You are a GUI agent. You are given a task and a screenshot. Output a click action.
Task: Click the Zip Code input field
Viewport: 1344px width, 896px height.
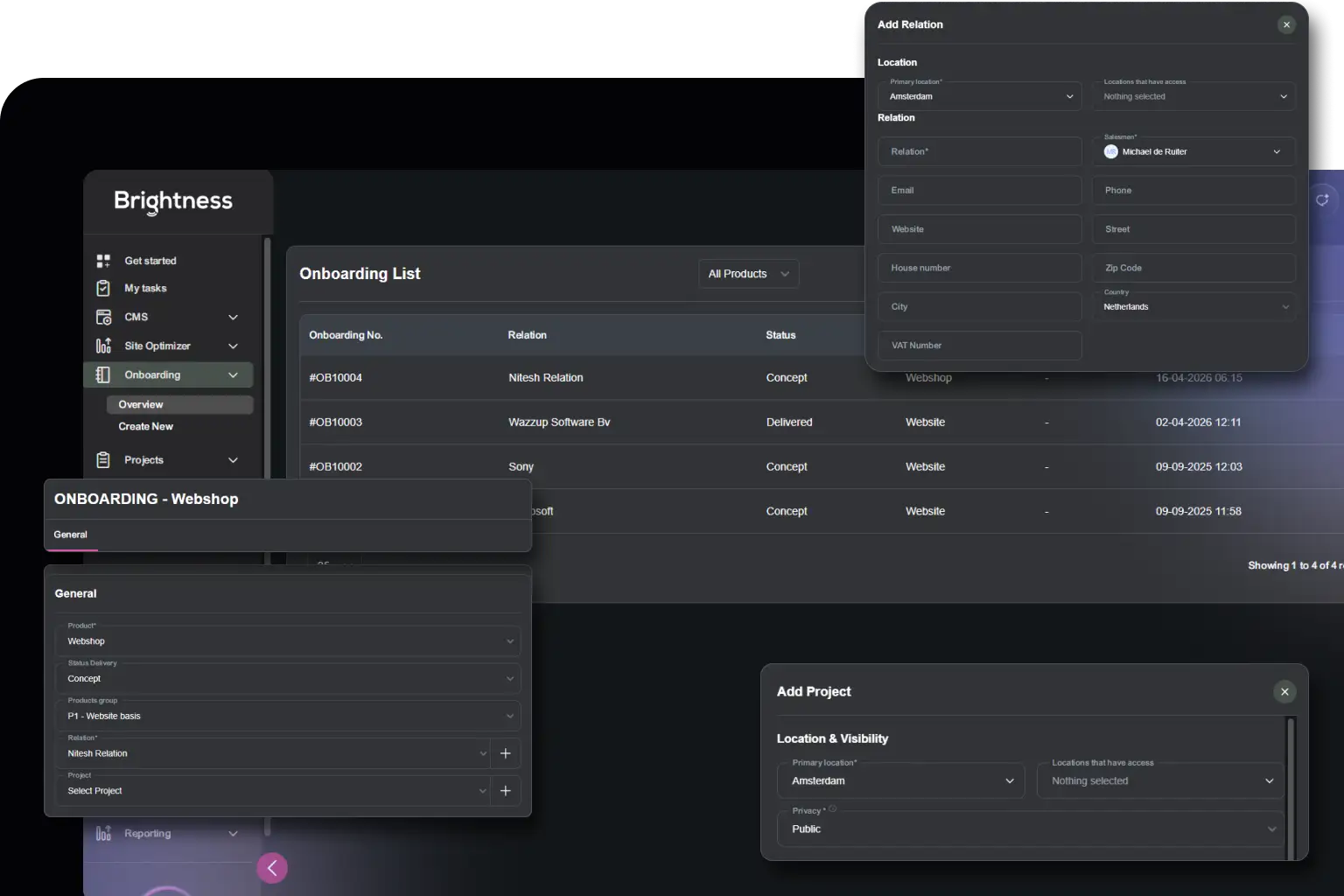(1193, 268)
